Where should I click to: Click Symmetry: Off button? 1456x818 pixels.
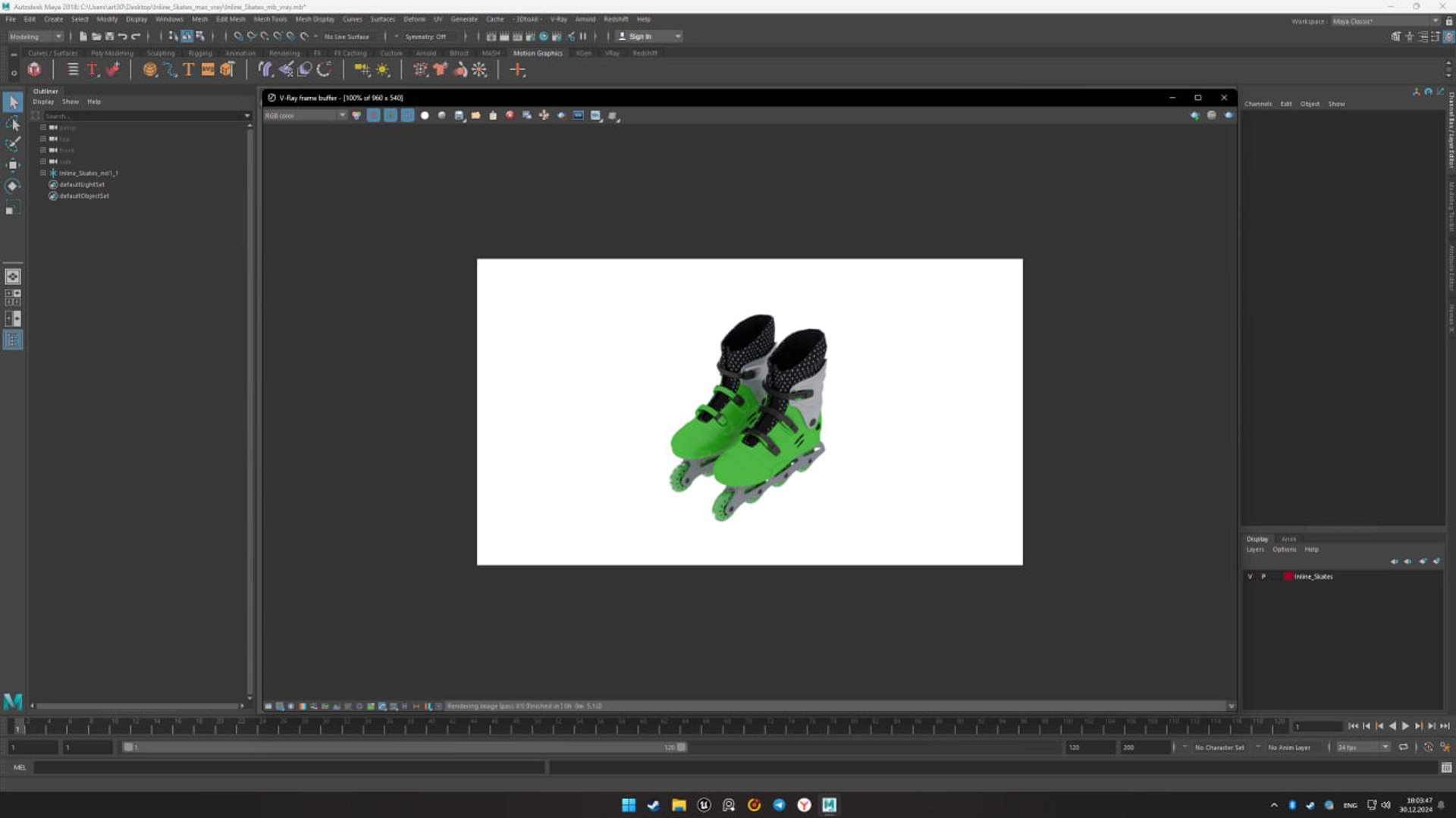(x=425, y=36)
